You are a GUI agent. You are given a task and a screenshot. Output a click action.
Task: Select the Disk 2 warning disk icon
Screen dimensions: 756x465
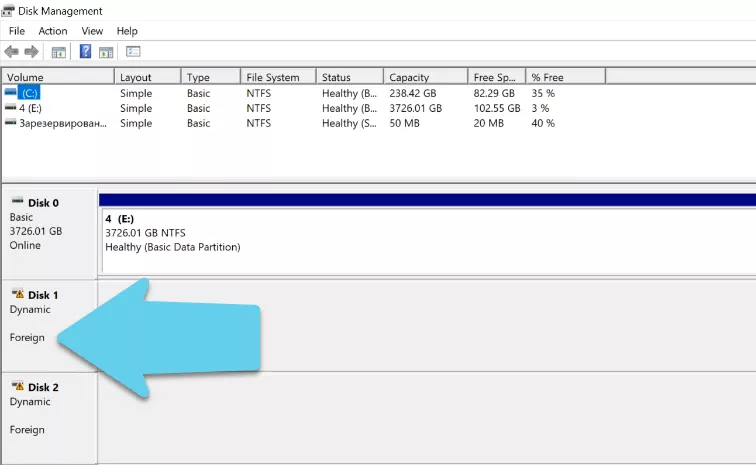(x=17, y=386)
